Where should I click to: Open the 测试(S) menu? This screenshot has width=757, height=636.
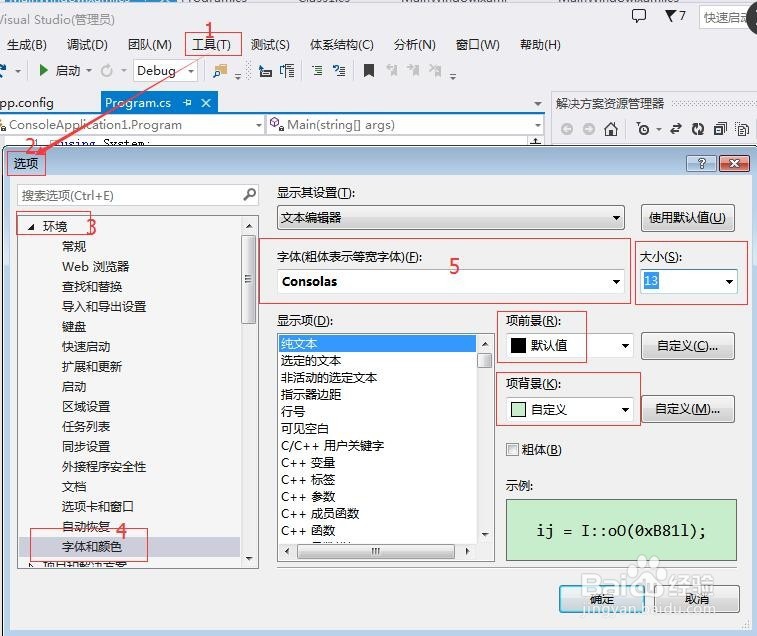[x=270, y=45]
